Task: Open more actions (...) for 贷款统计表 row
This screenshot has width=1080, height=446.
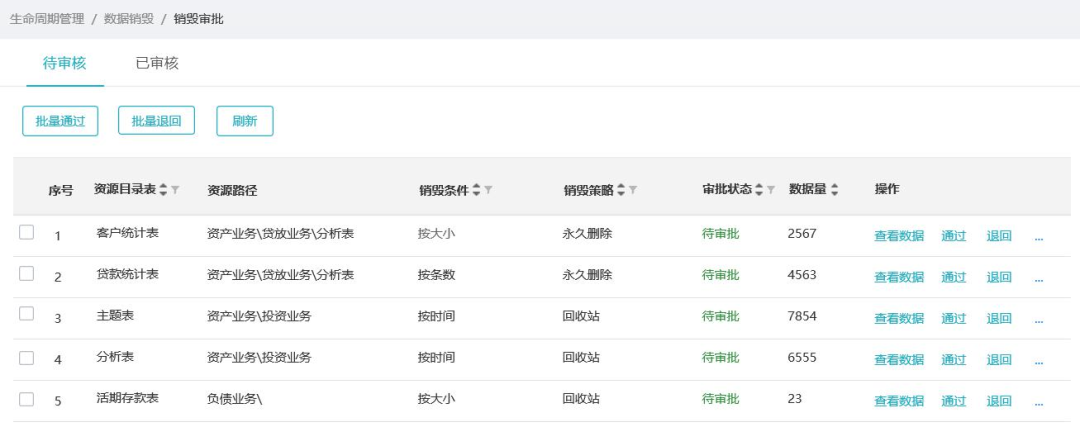Action: (x=1039, y=277)
